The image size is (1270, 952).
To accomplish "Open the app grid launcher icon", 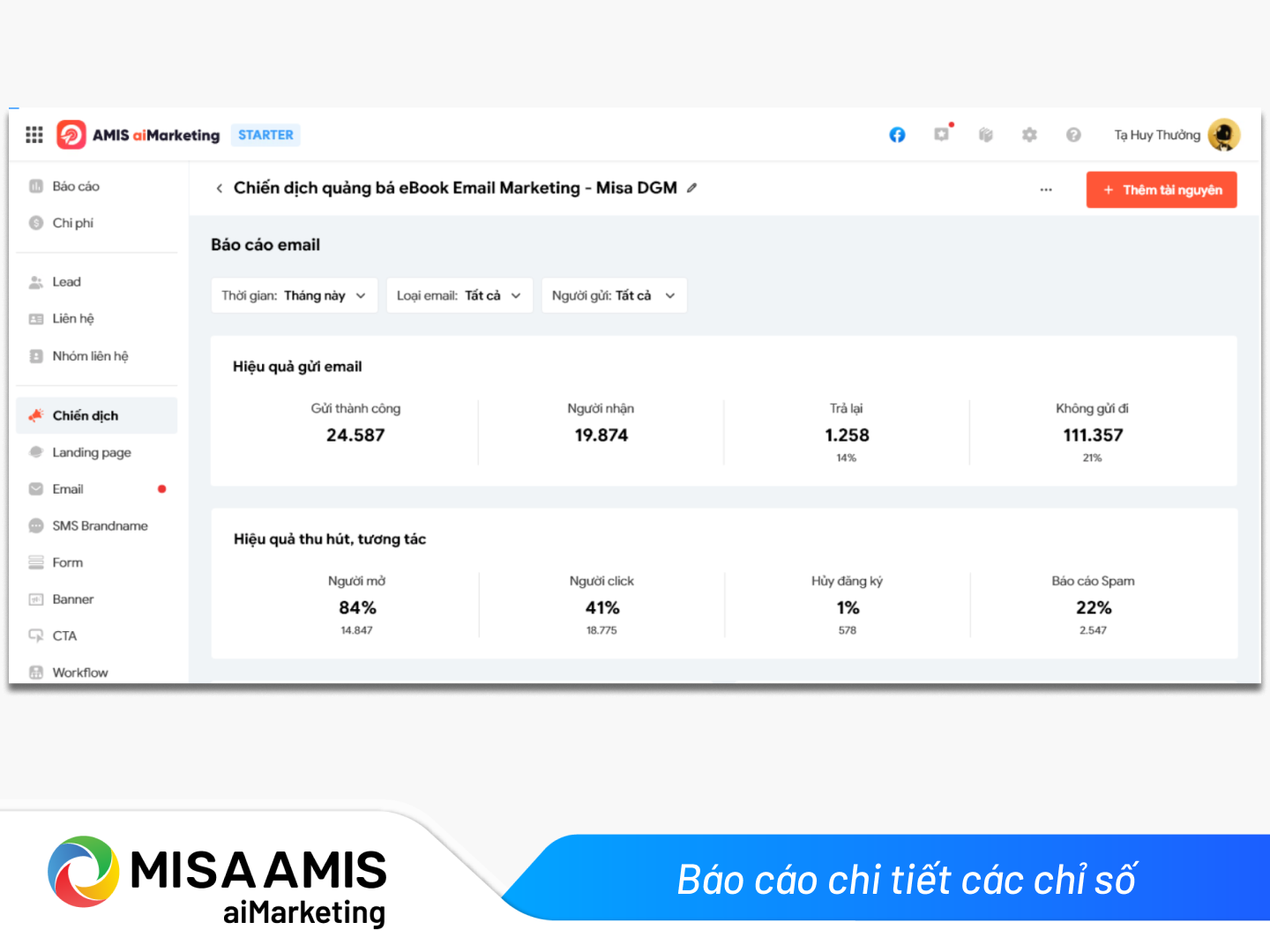I will pos(34,135).
